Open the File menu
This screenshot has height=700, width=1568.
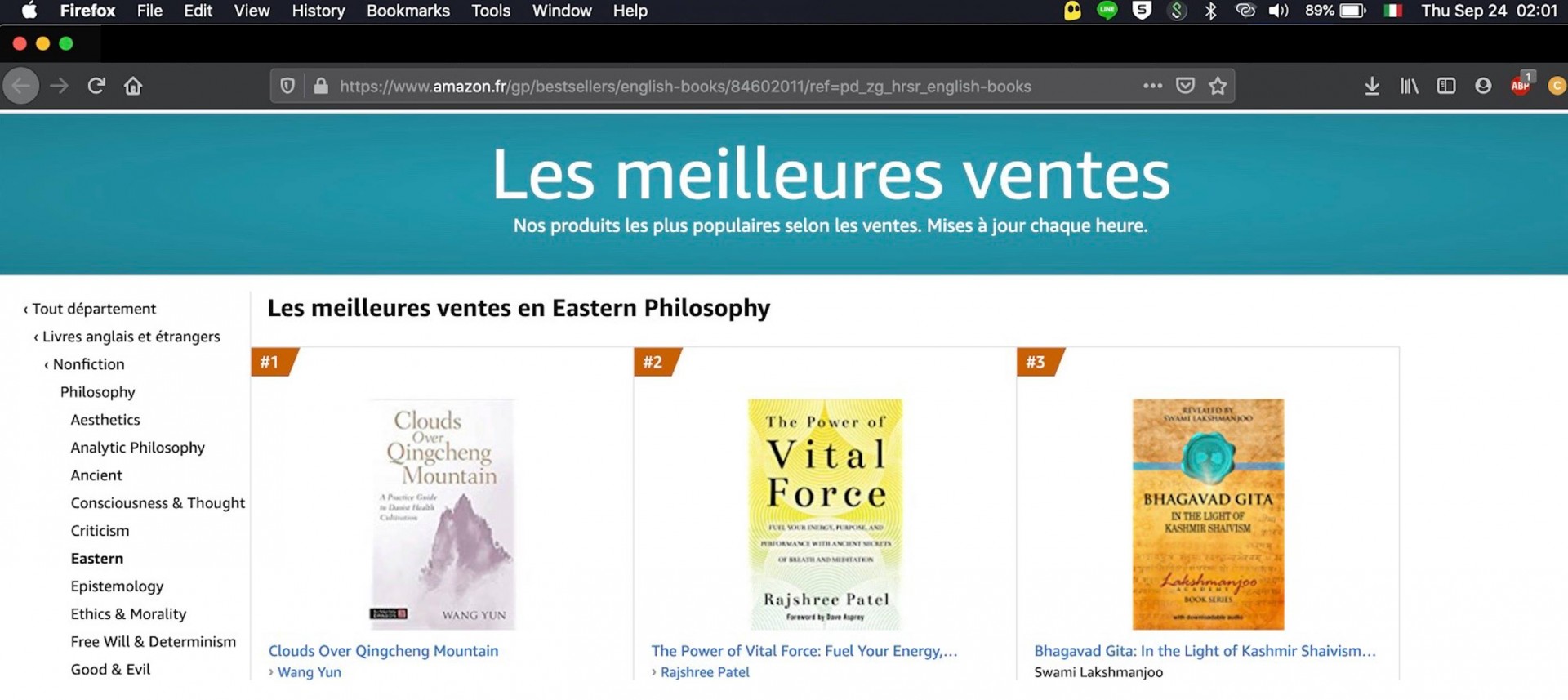[149, 11]
